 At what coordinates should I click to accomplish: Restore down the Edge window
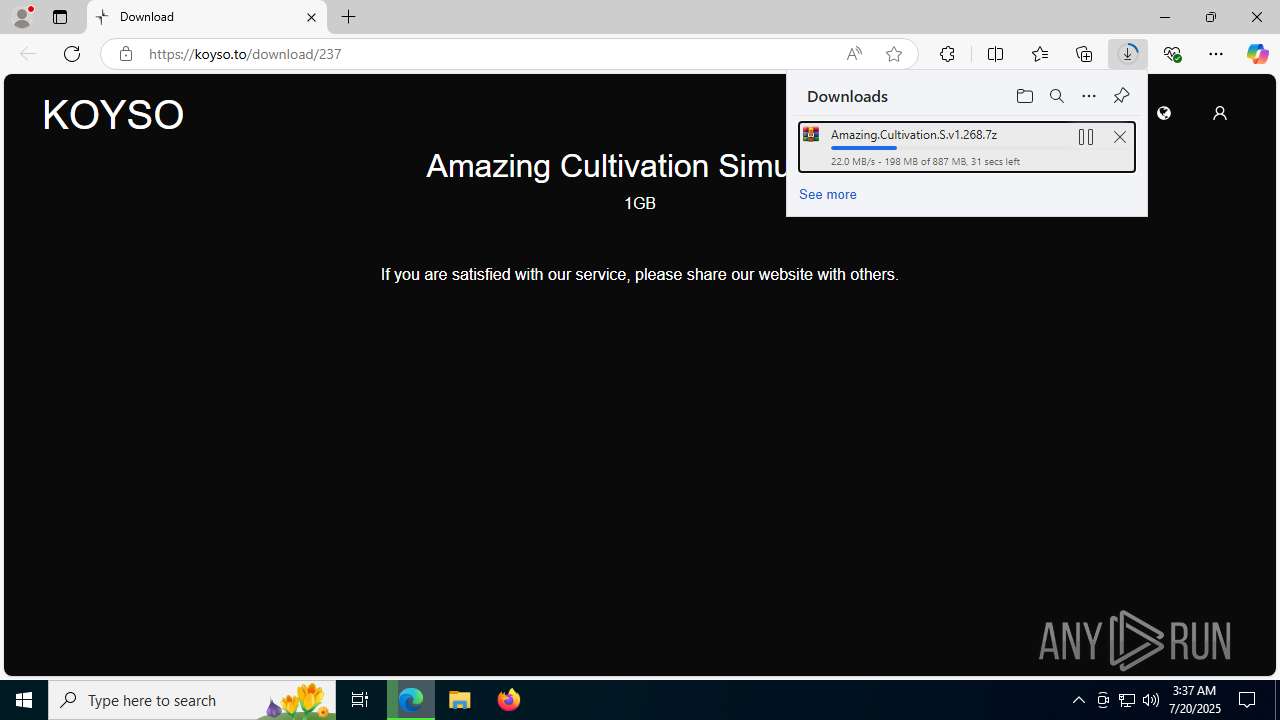pos(1210,17)
